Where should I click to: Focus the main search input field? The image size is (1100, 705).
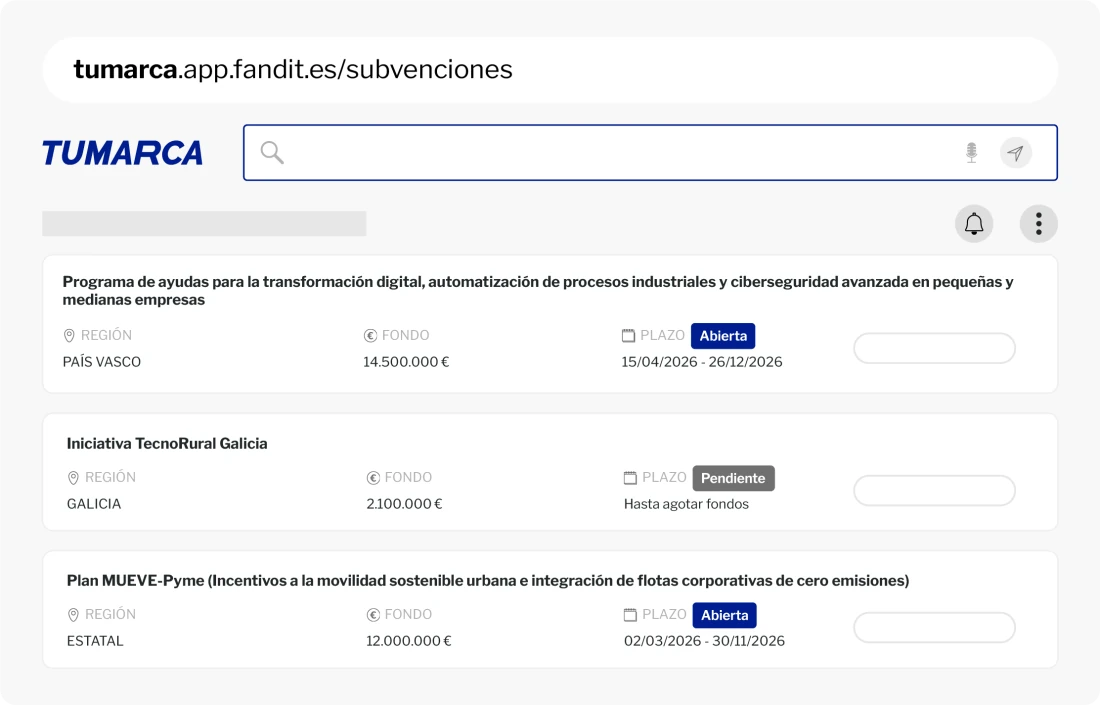click(x=650, y=152)
